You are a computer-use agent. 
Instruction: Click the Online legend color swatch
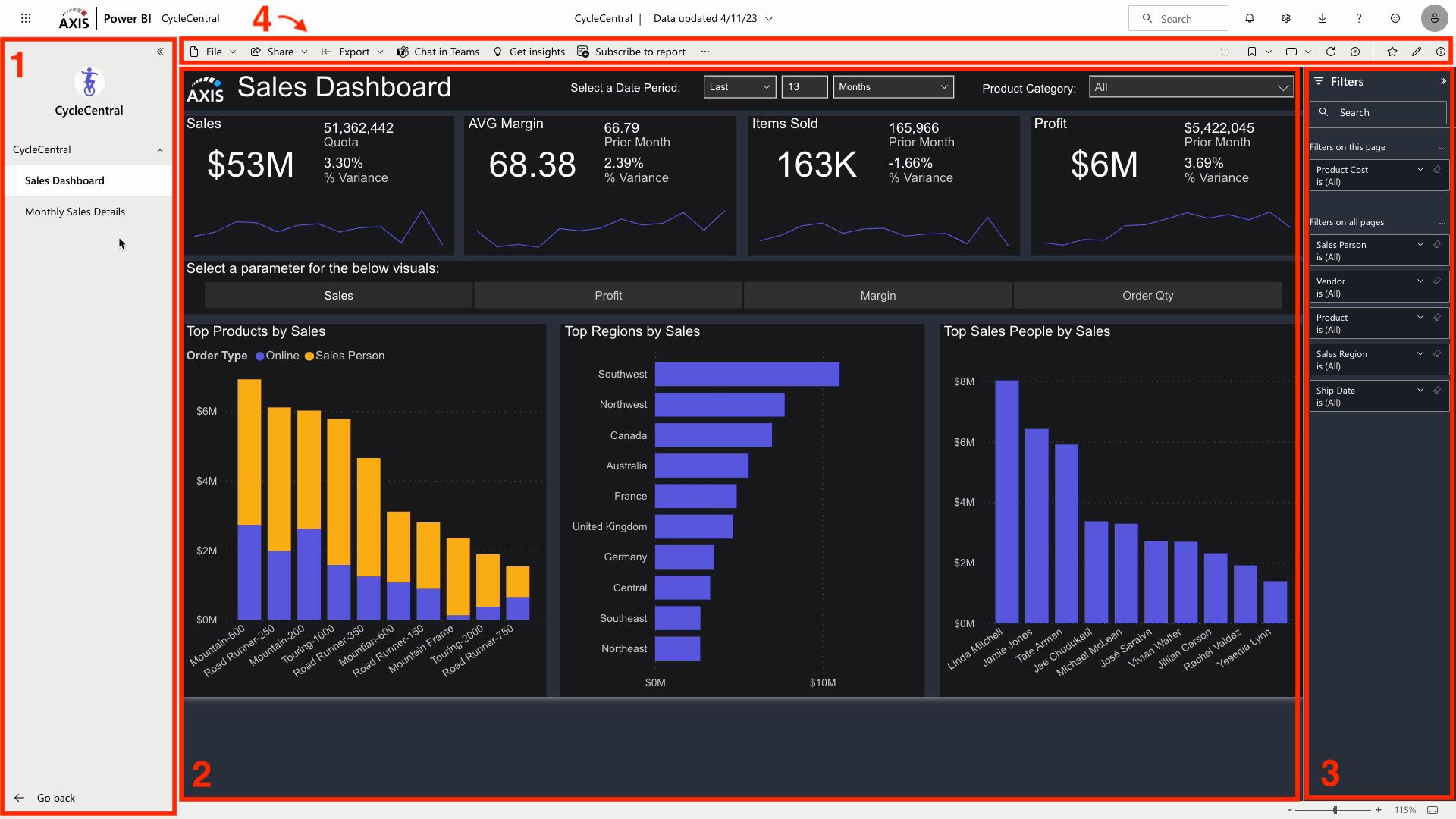(260, 356)
